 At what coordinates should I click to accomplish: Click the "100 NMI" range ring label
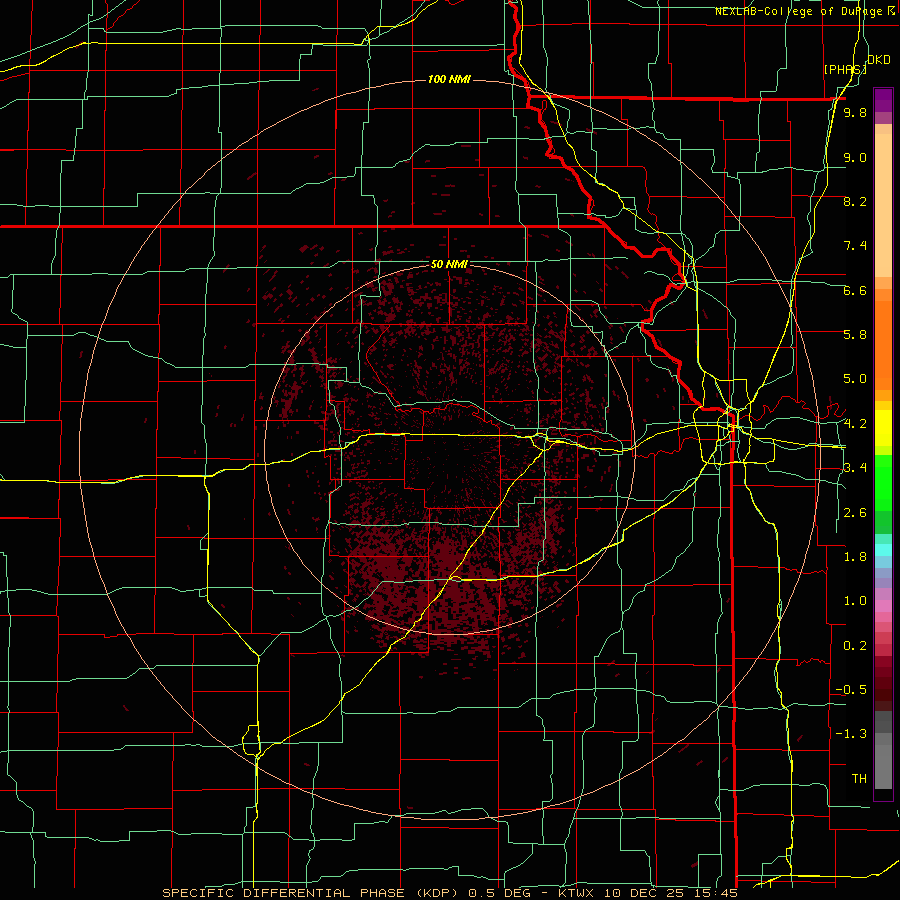click(449, 79)
